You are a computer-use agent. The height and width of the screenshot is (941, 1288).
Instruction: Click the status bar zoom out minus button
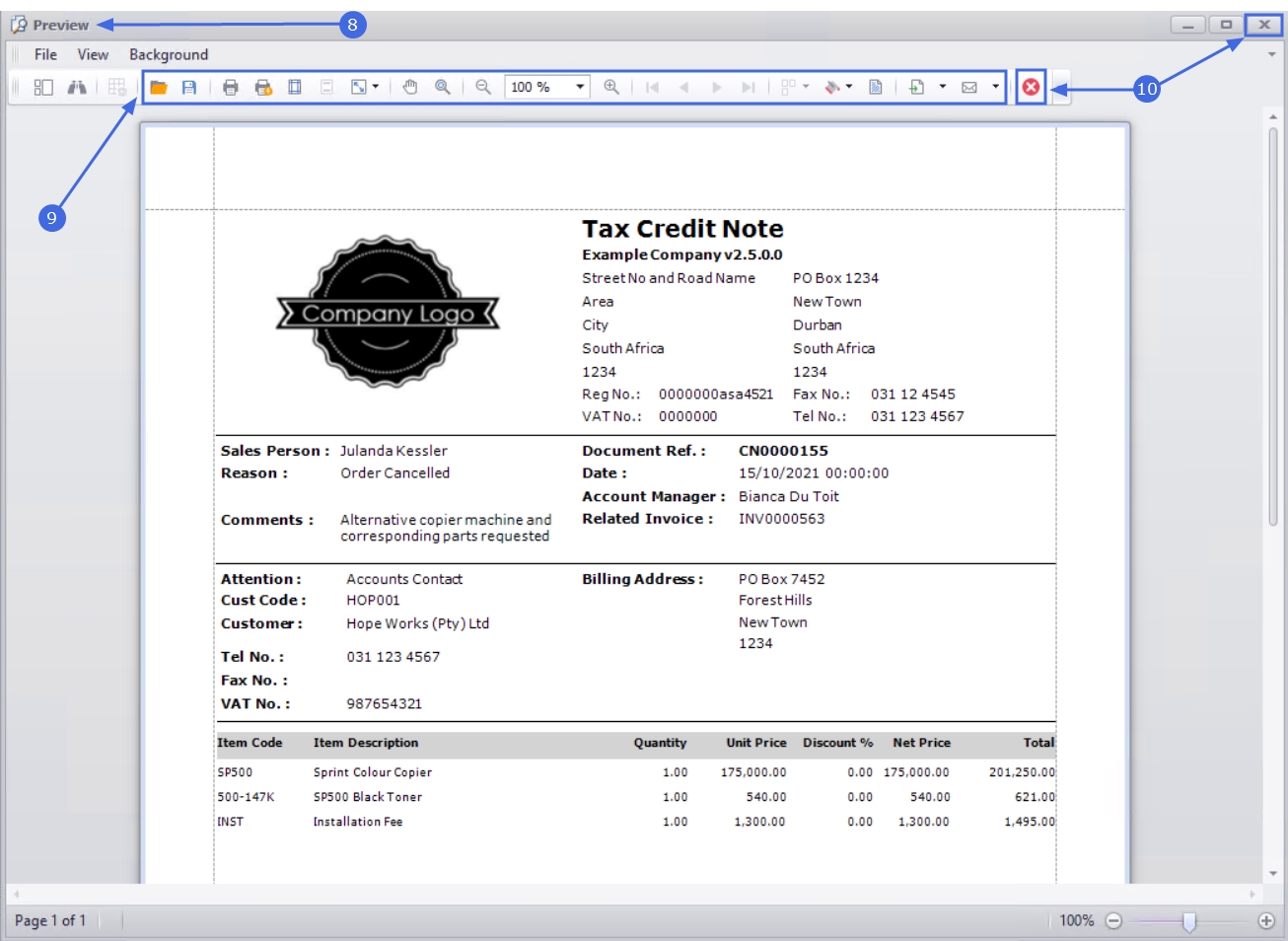(x=1113, y=920)
